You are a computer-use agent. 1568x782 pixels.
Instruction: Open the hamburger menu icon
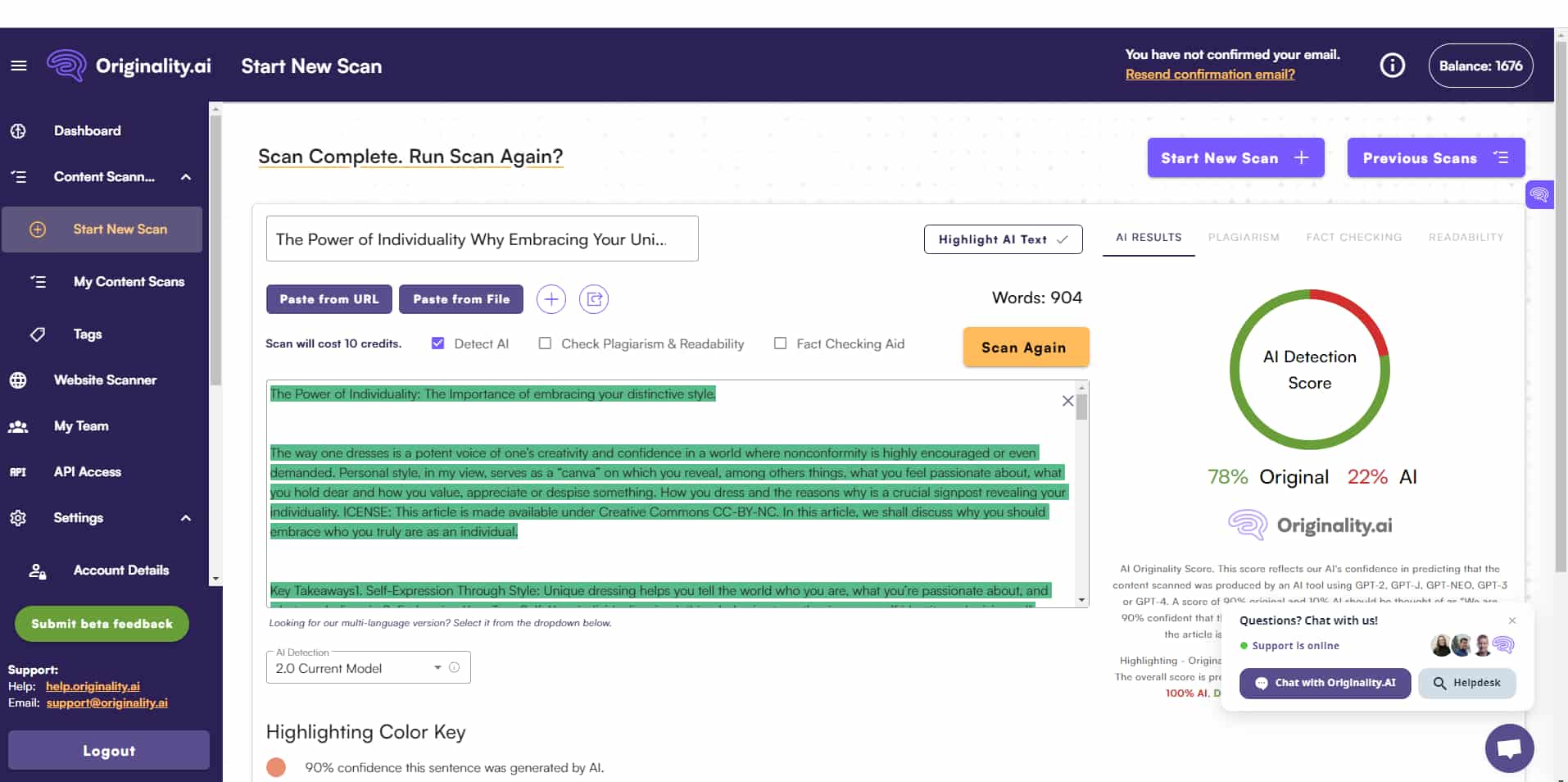tap(19, 66)
